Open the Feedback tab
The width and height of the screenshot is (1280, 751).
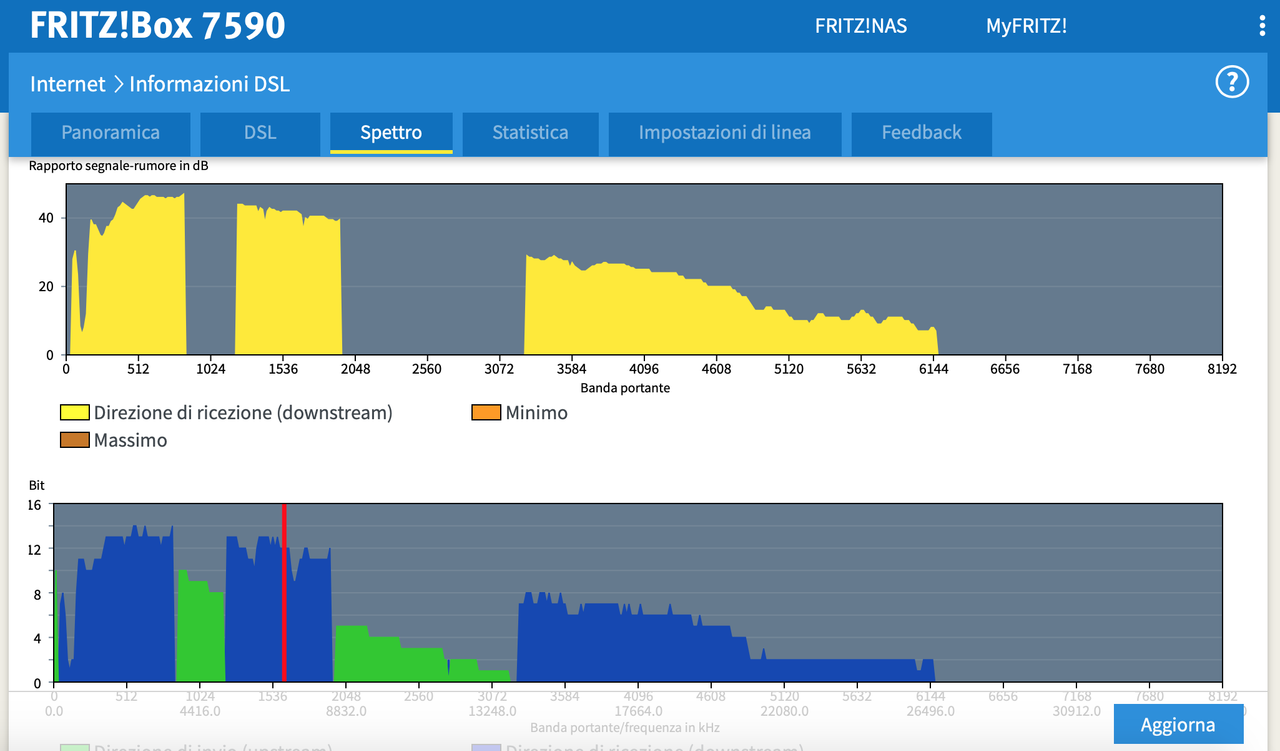coord(921,133)
